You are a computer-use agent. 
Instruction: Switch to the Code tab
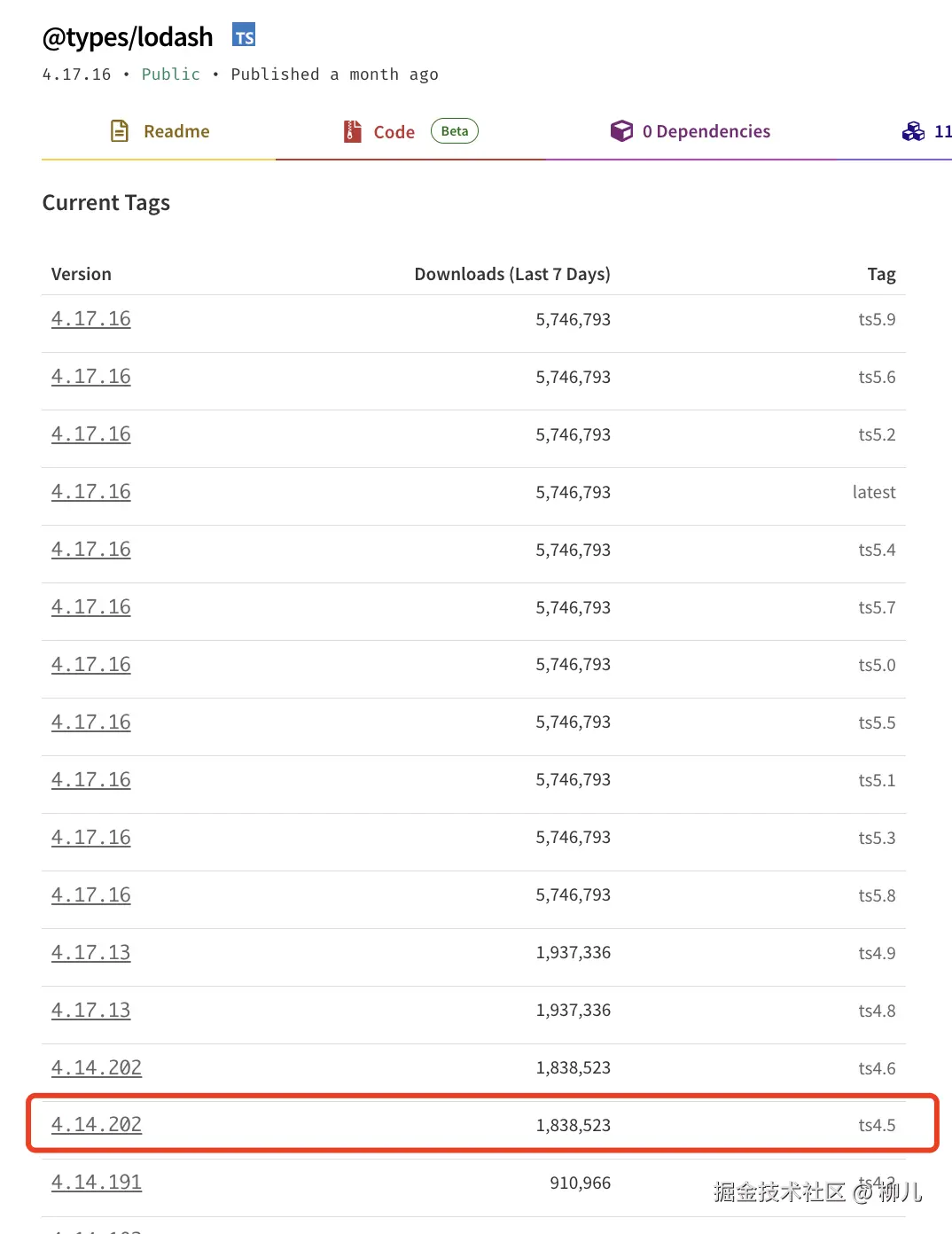click(x=394, y=132)
